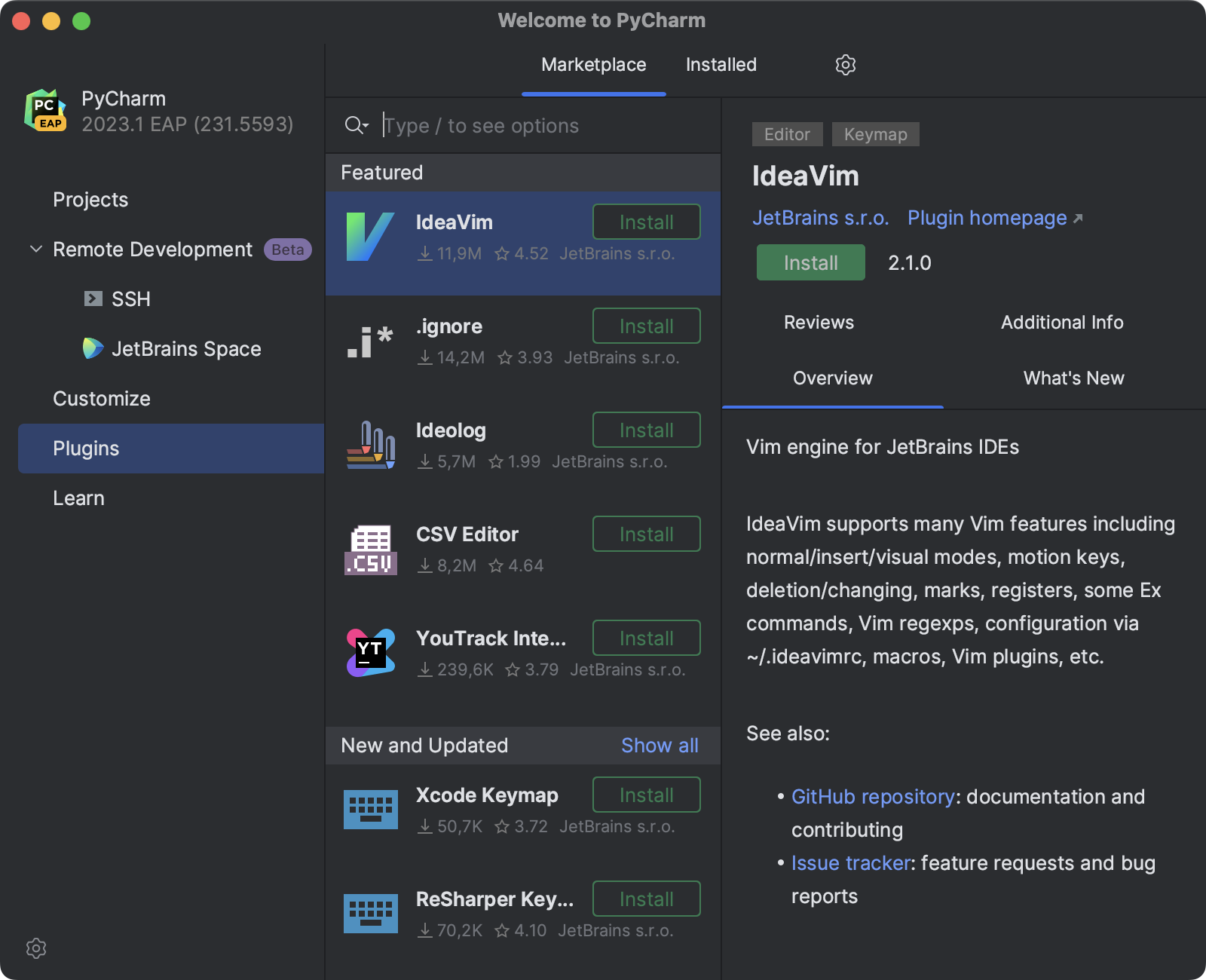Show all New and Updated plugins
1206x980 pixels.
click(x=659, y=746)
